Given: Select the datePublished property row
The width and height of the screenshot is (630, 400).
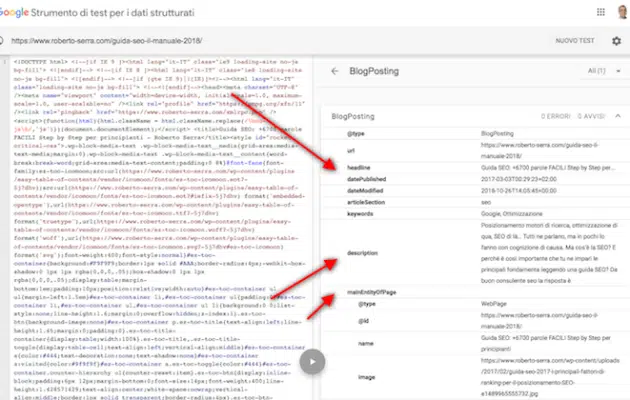Looking at the screenshot, I should (x=475, y=179).
